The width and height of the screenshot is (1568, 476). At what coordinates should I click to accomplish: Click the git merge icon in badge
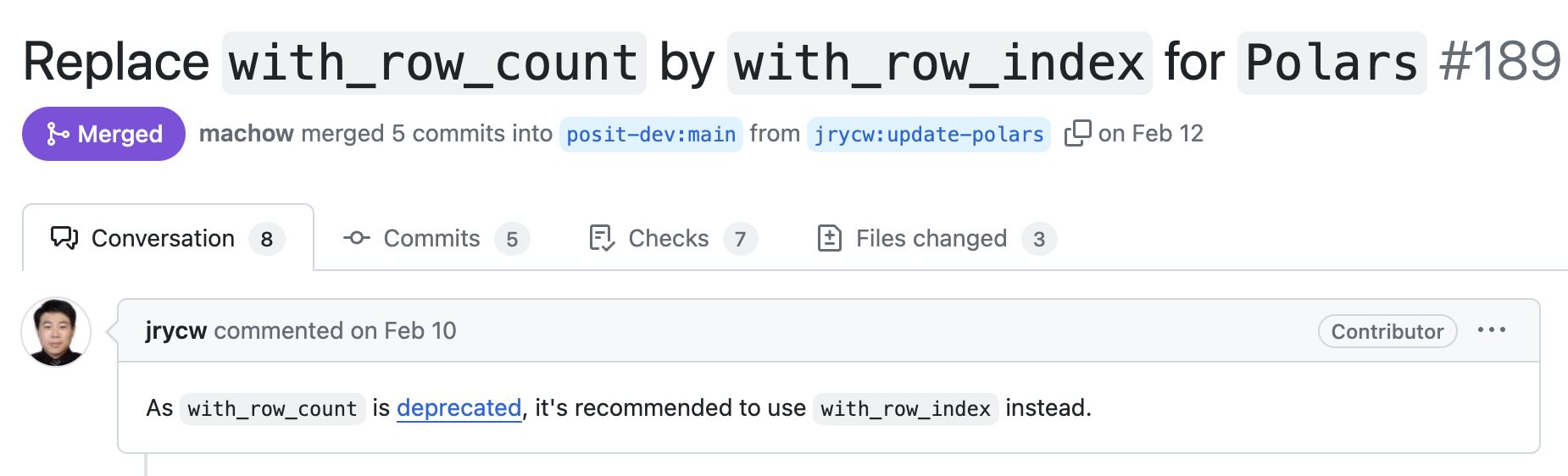[x=58, y=134]
